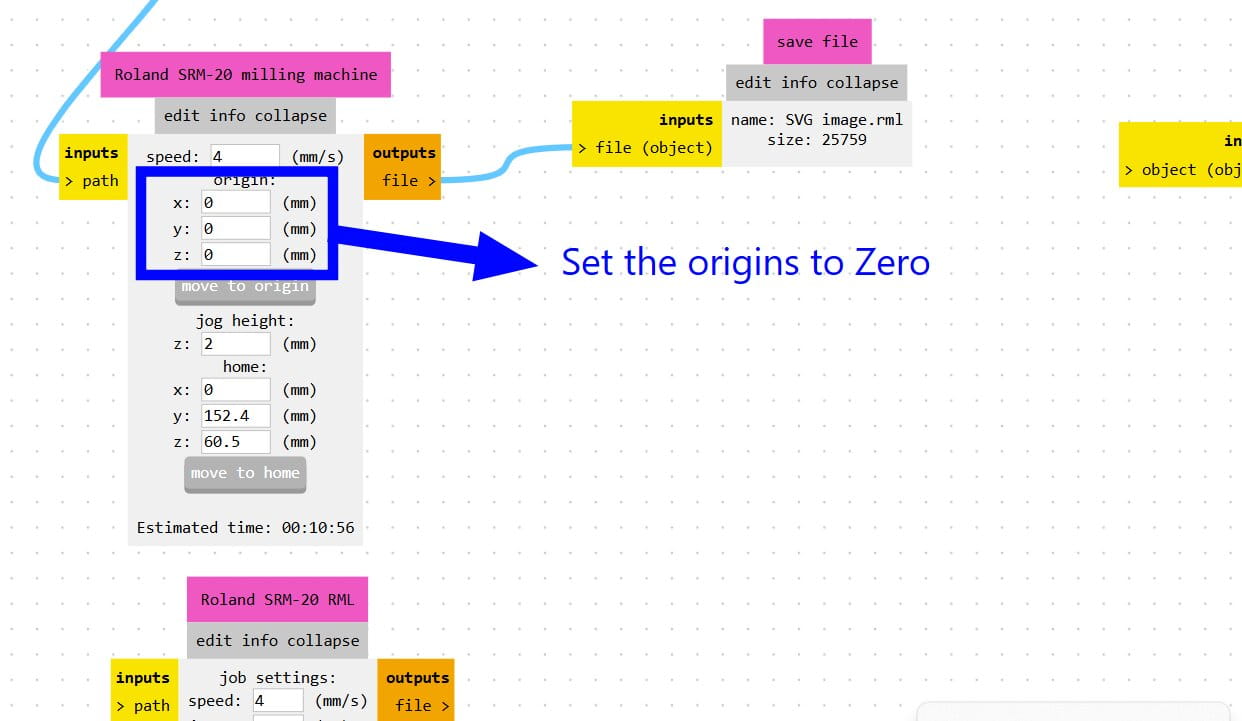
Task: Select the home y field showing 152.4
Action: [235, 416]
